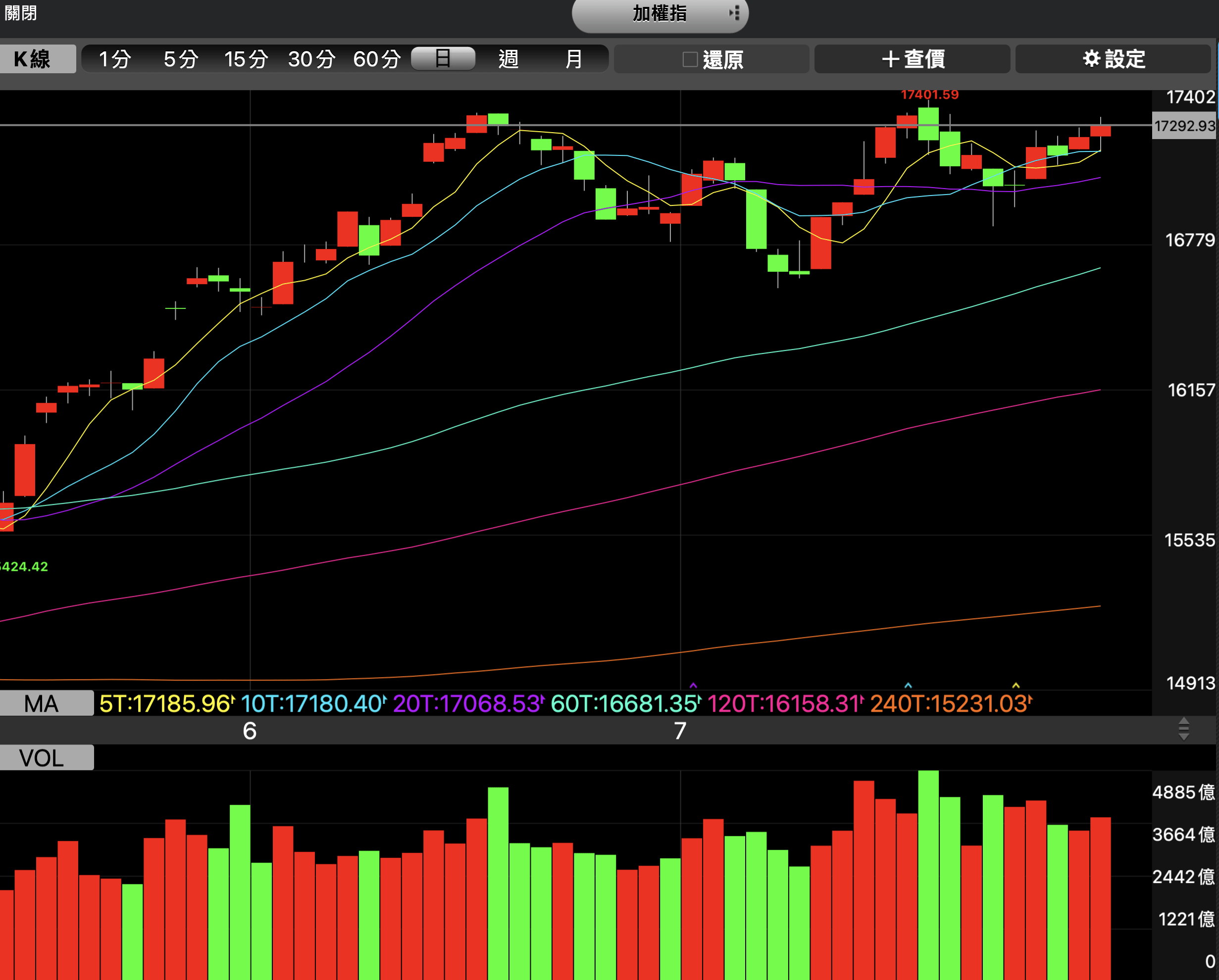
Task: Click the cyan arrow marker above MA bar
Action: pos(908,685)
